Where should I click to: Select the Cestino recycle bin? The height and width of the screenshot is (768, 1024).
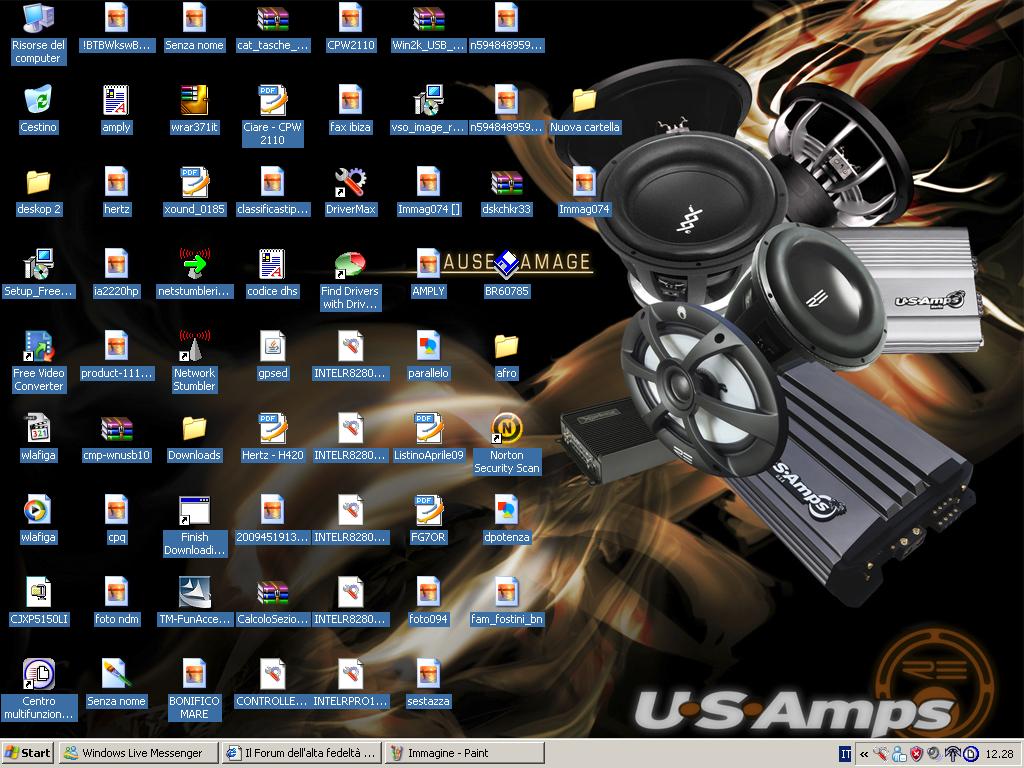pyautogui.click(x=38, y=109)
